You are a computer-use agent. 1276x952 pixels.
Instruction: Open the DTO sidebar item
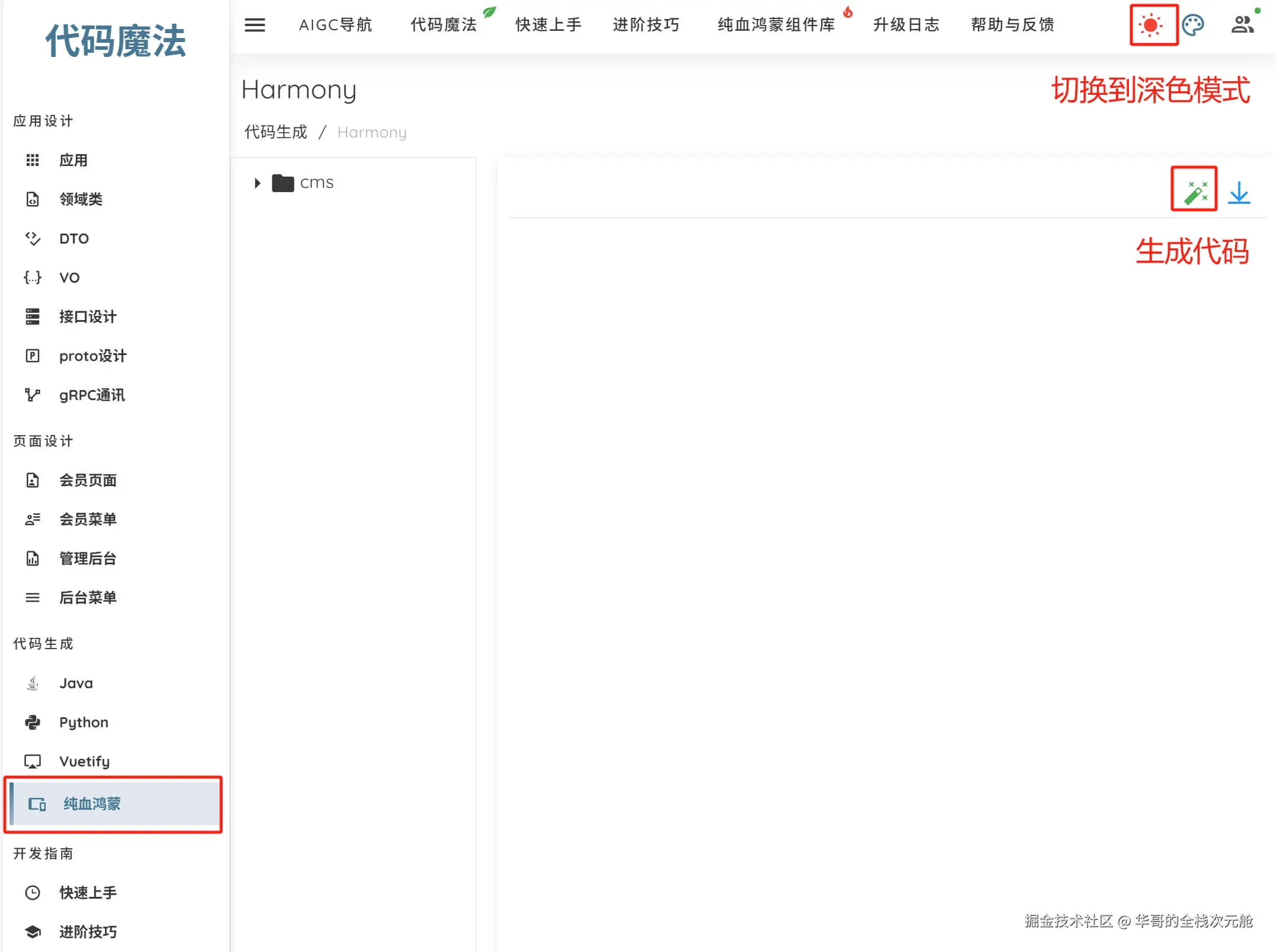pos(74,238)
